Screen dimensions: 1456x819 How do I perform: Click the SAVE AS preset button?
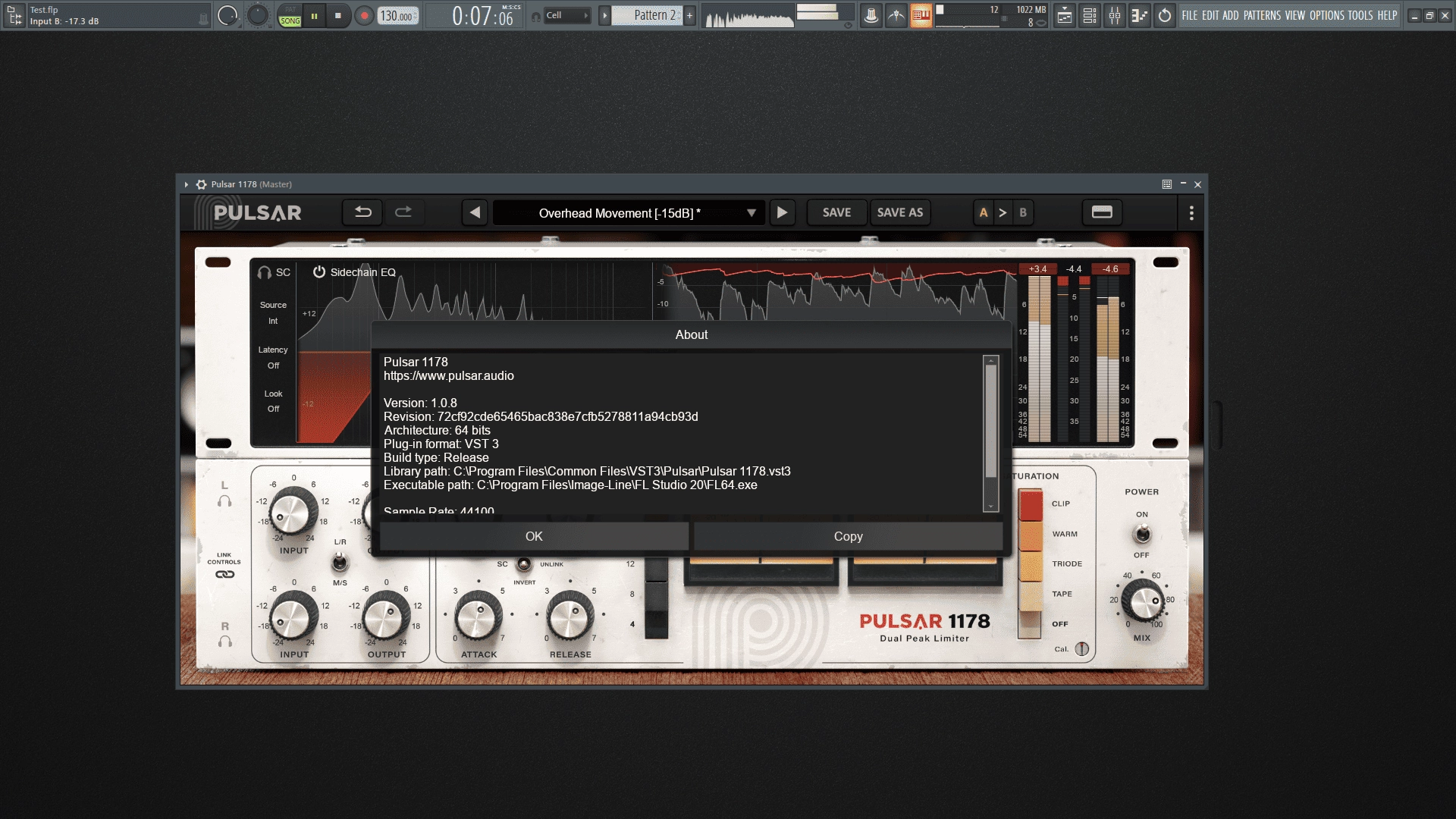tap(900, 212)
